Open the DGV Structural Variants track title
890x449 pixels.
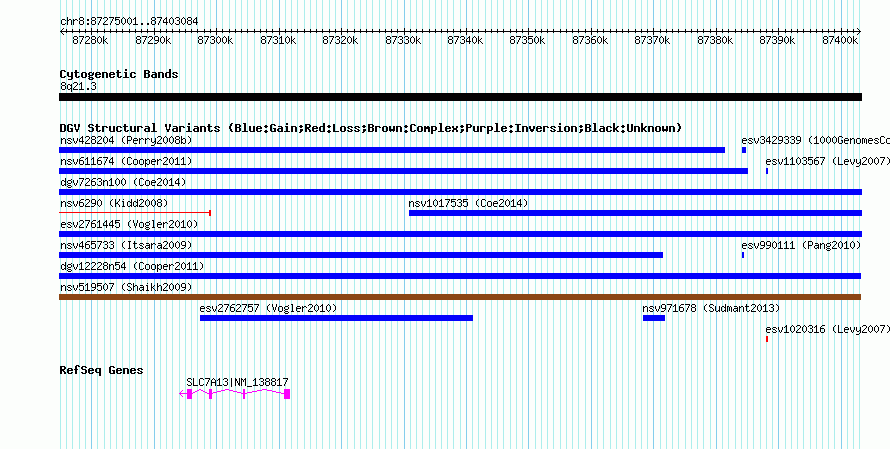pyautogui.click(x=371, y=128)
